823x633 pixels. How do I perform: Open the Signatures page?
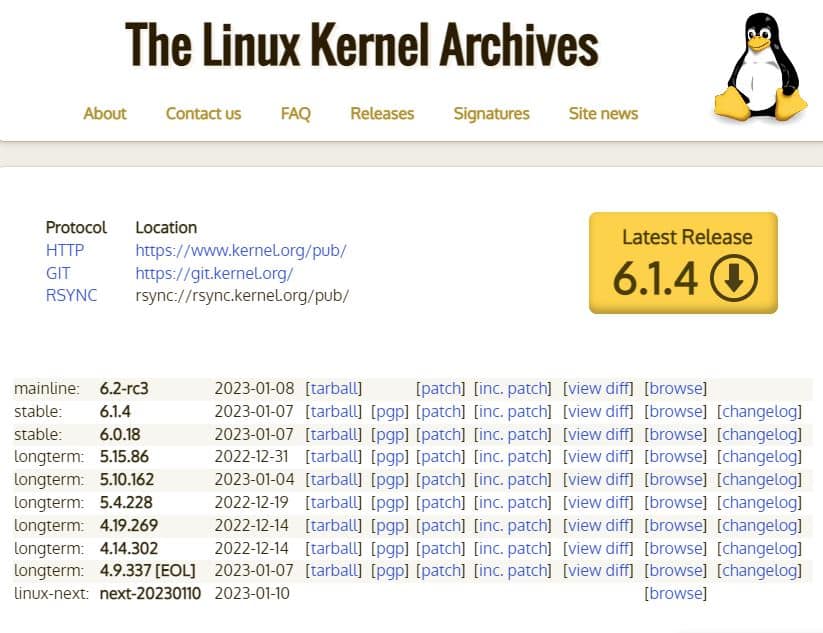pos(491,113)
